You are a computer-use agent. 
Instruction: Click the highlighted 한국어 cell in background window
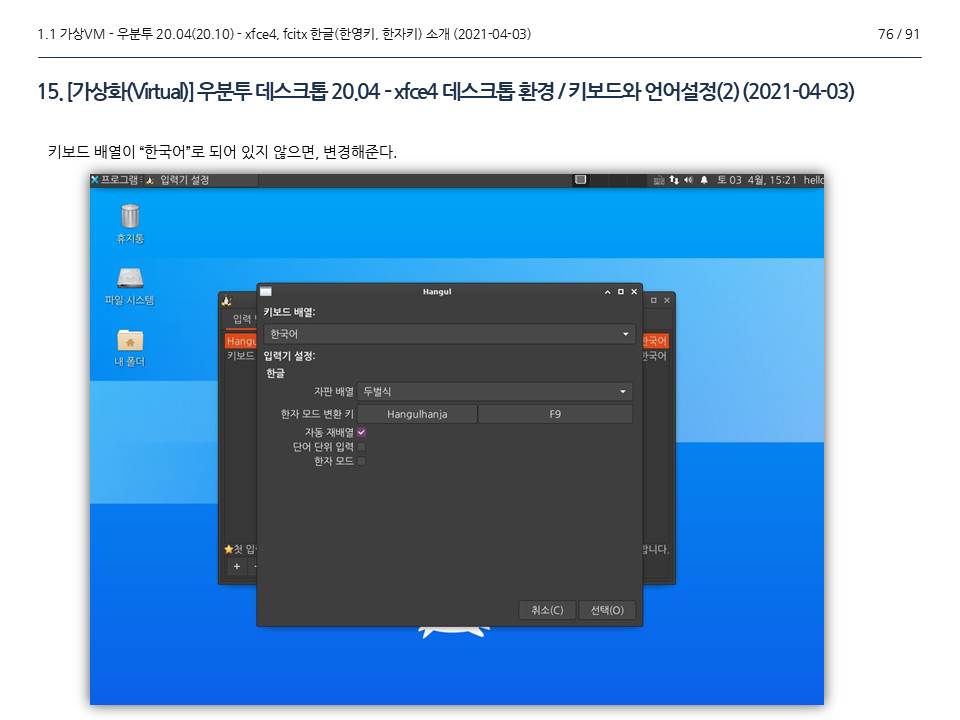pos(655,341)
